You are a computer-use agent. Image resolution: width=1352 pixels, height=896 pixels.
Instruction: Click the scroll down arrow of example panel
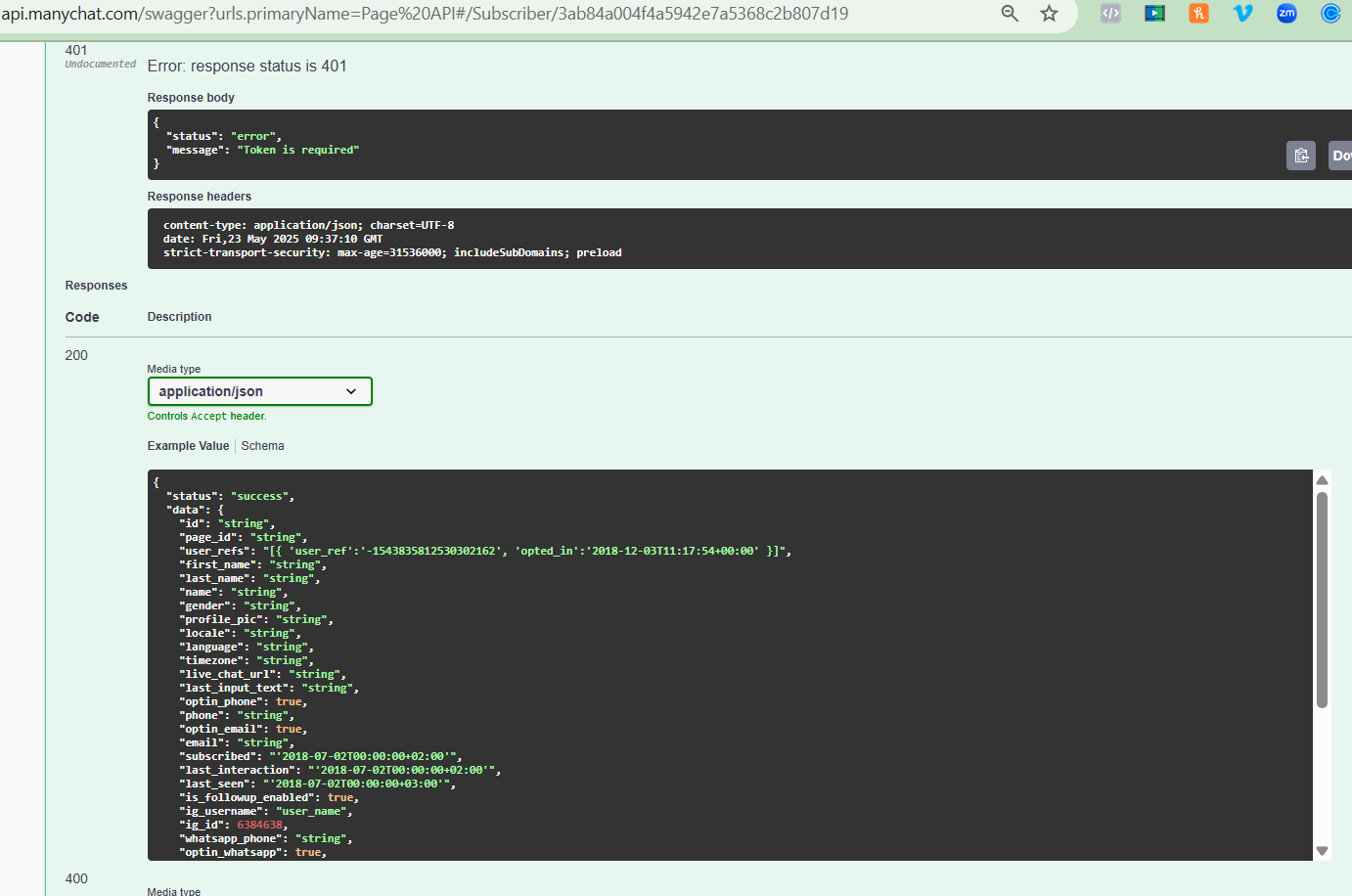1322,851
